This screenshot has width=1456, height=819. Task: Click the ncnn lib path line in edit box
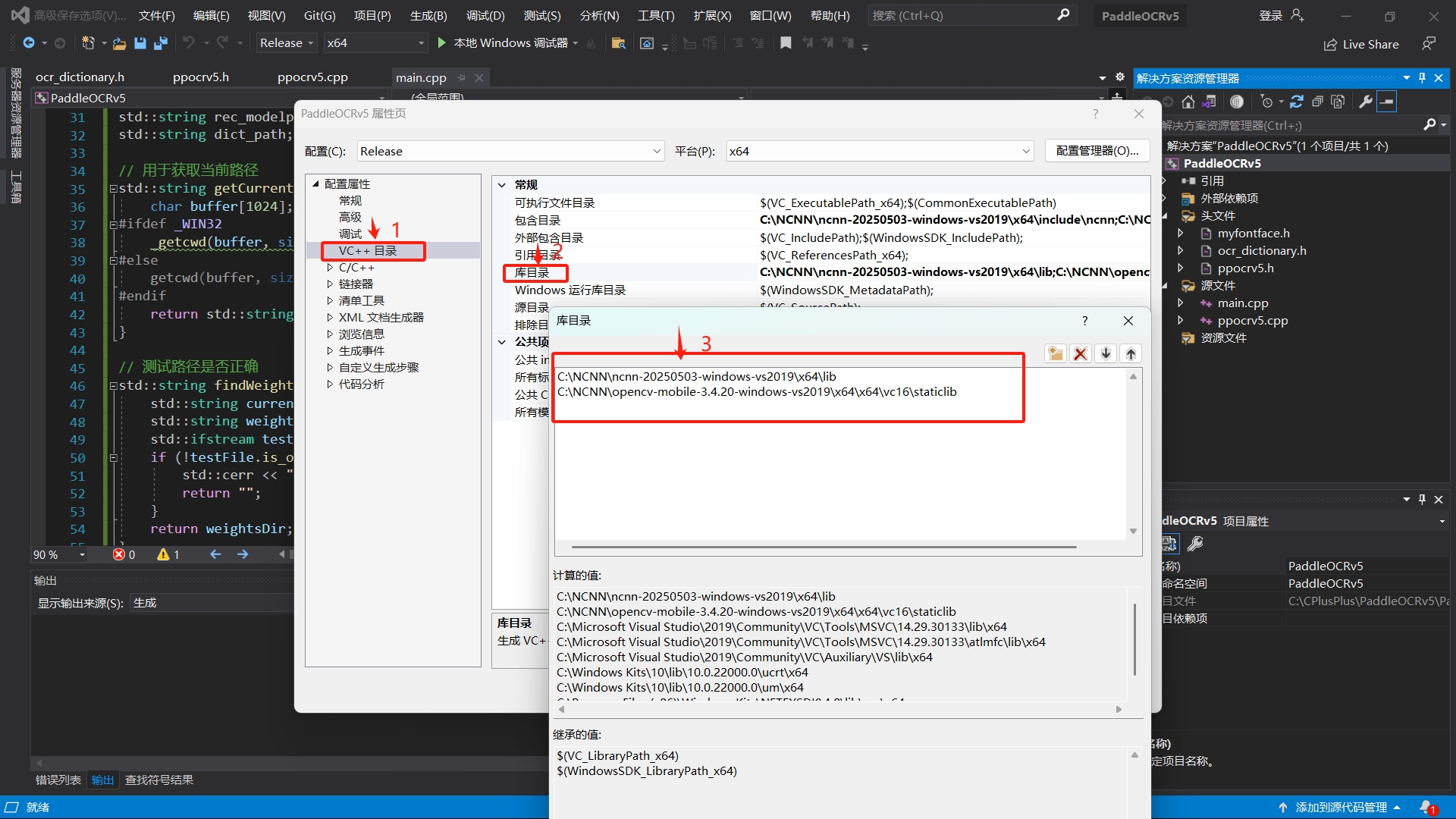click(x=696, y=377)
